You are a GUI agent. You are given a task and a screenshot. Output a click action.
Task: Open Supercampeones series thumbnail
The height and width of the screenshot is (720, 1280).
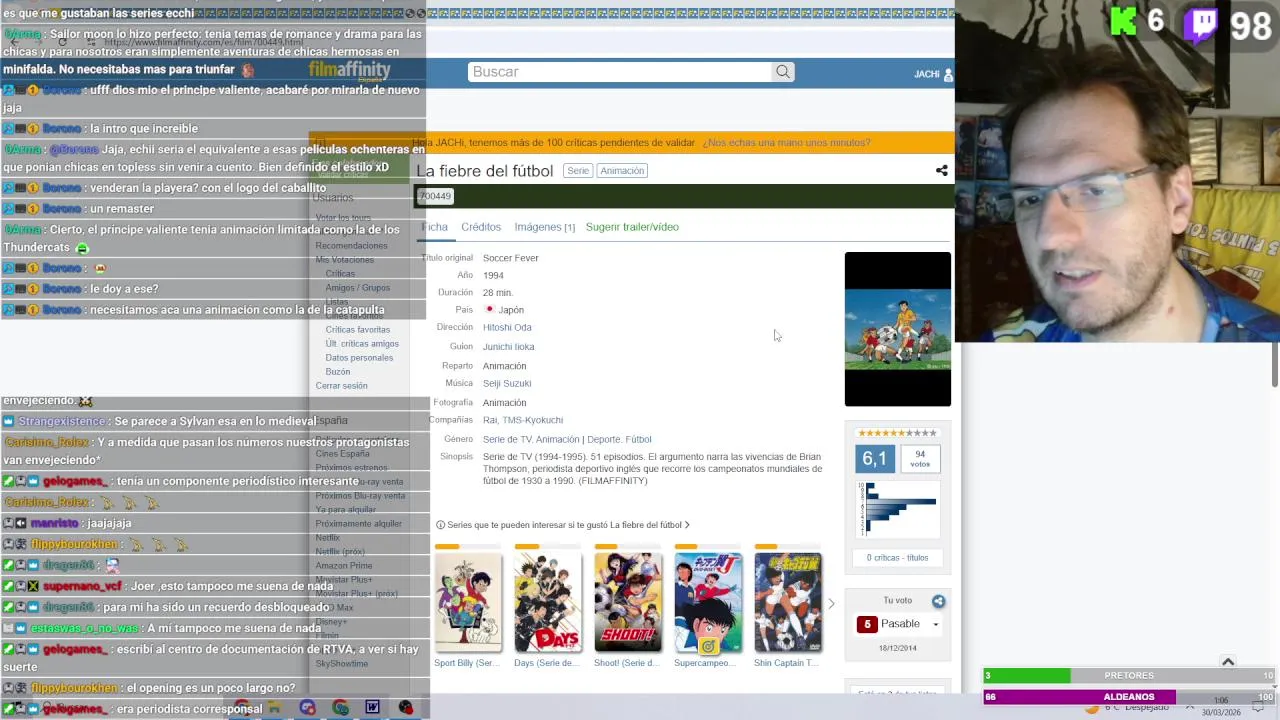(x=708, y=602)
